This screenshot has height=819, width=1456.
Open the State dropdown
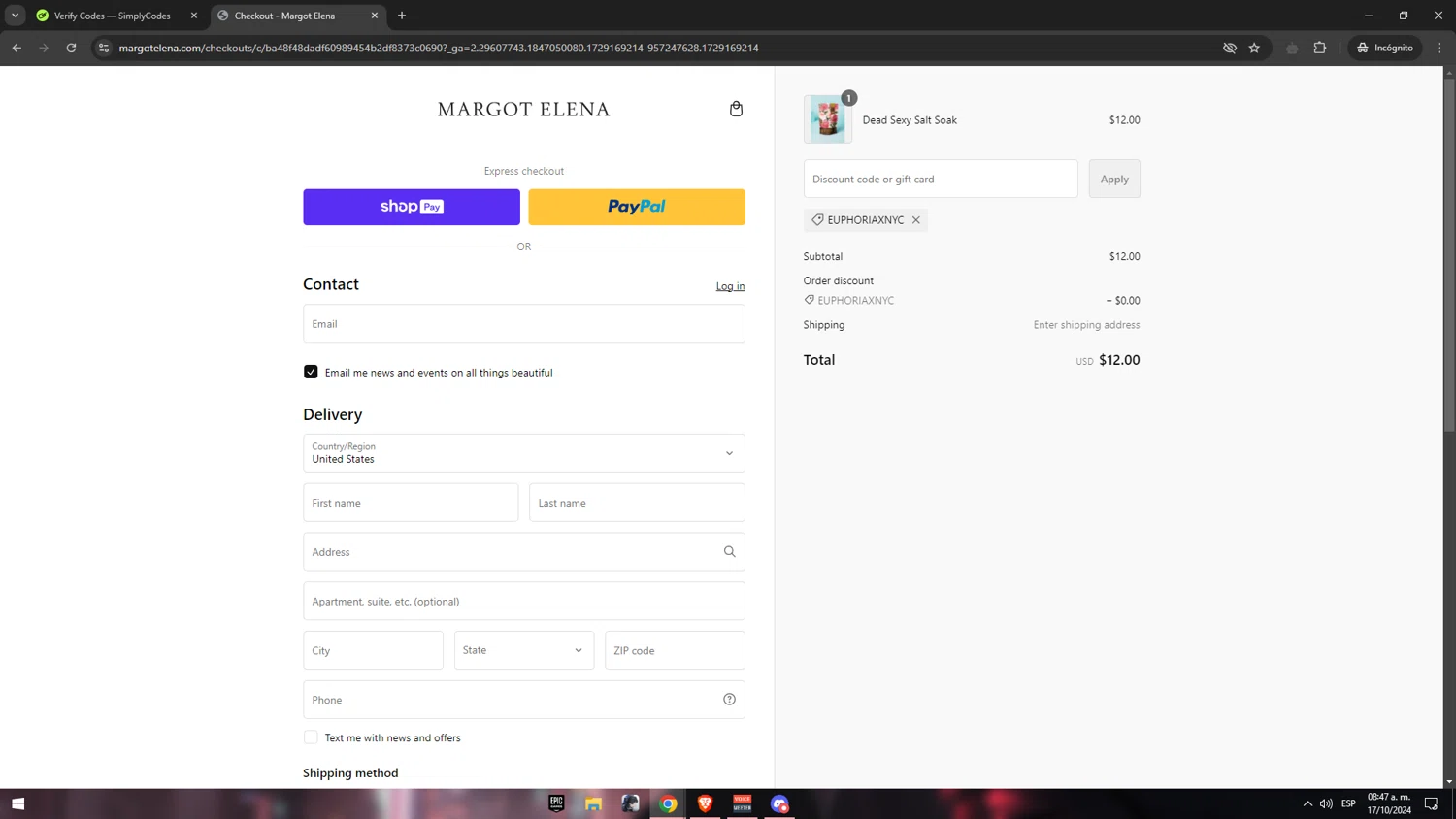[524, 650]
